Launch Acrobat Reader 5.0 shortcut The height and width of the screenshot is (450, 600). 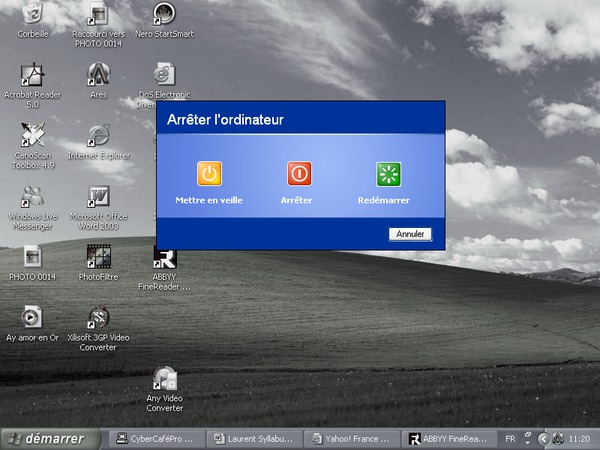33,76
